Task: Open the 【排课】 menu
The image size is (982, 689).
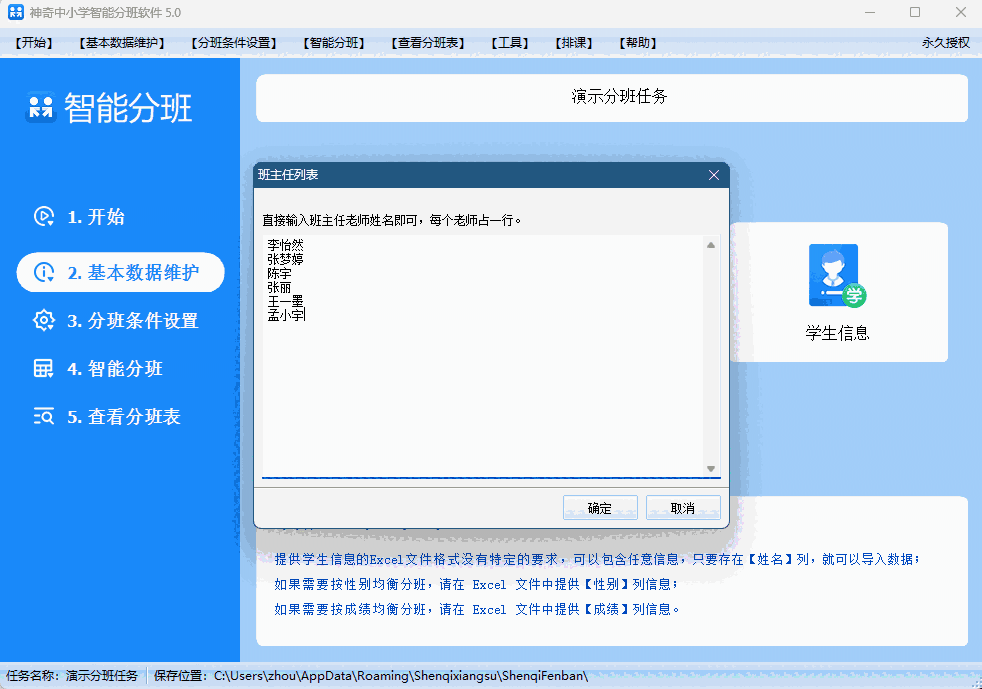Action: (572, 43)
